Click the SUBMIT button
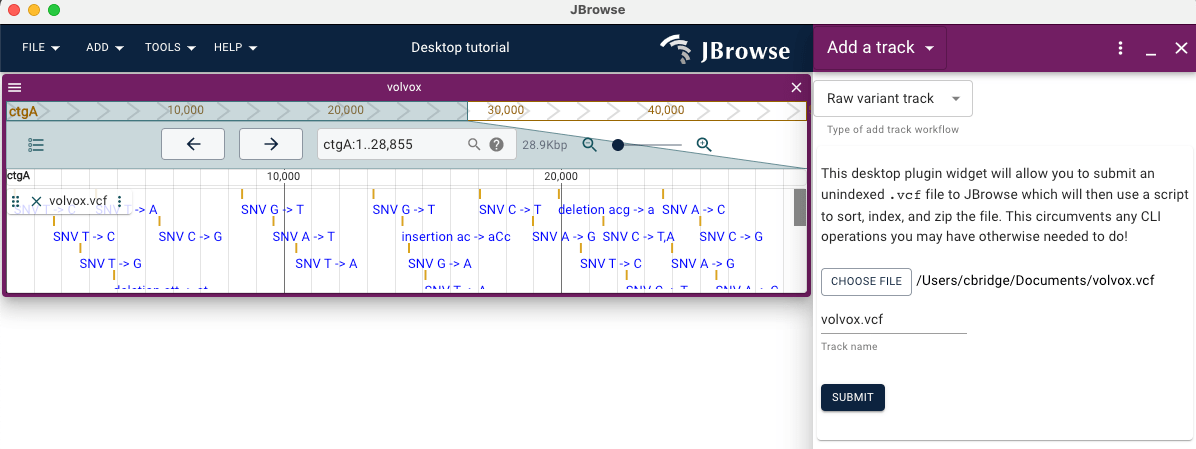This screenshot has height=449, width=1196. coord(853,397)
